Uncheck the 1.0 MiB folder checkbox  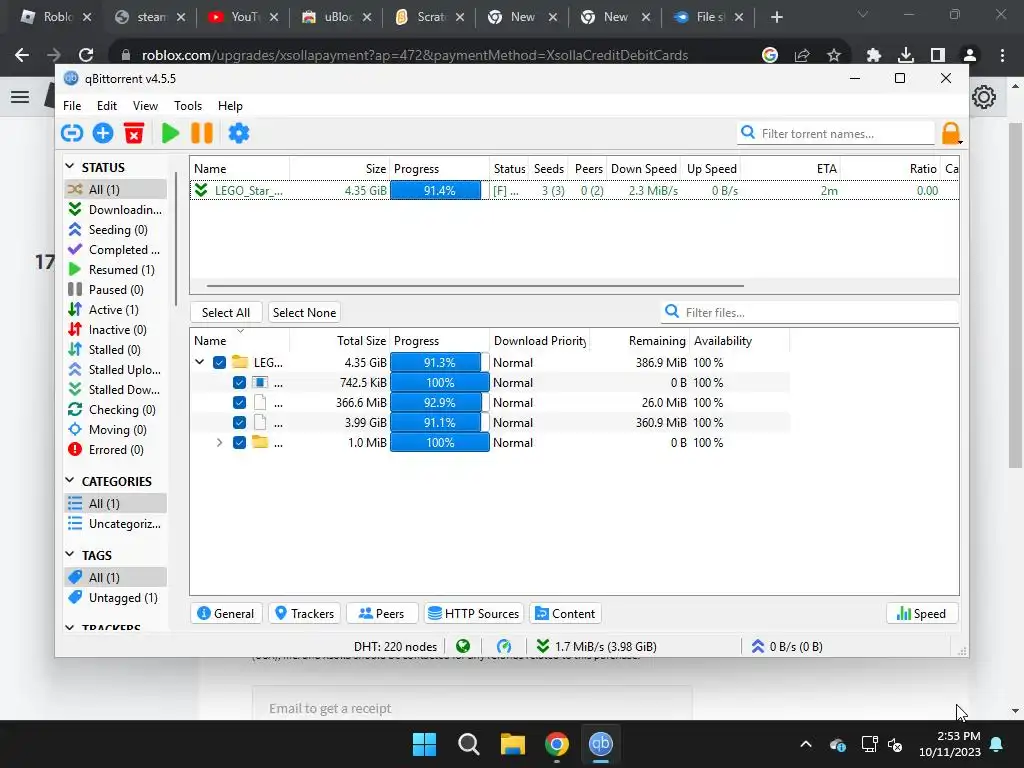(x=240, y=443)
